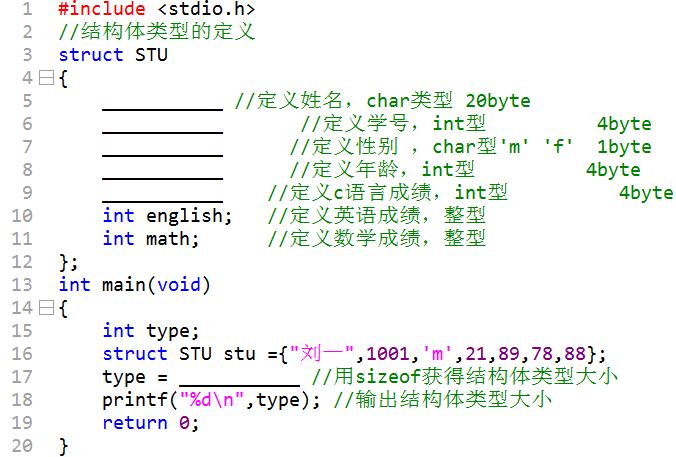Click the closing }; on line 12
Screen dimensions: 676x457
(69, 262)
